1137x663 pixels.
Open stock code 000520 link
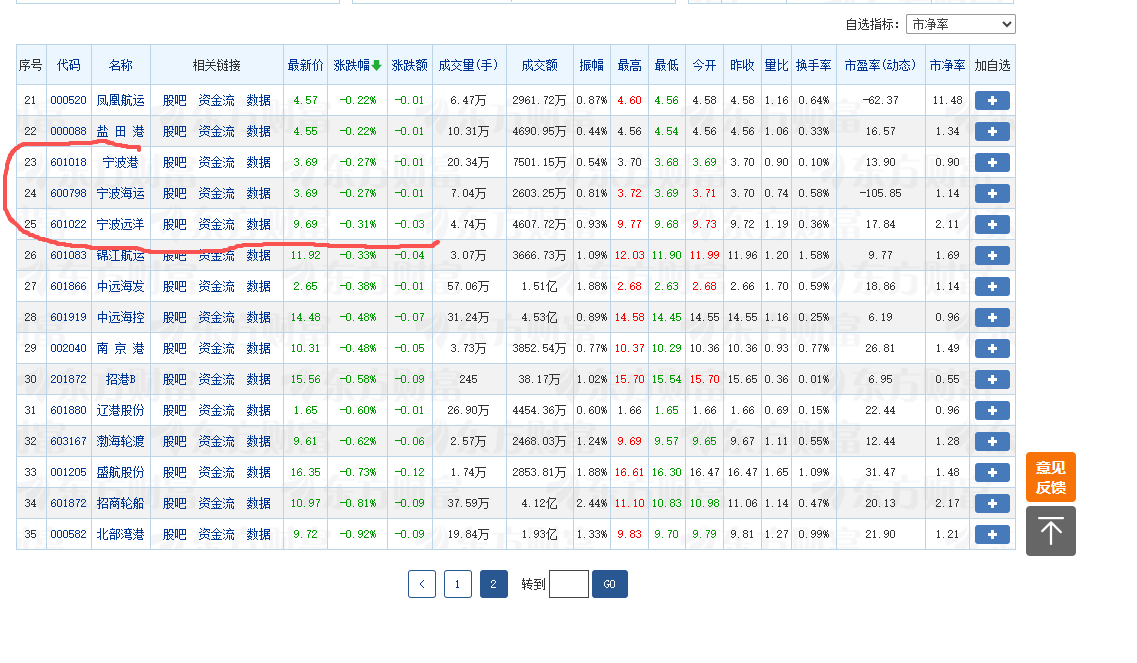[x=68, y=100]
